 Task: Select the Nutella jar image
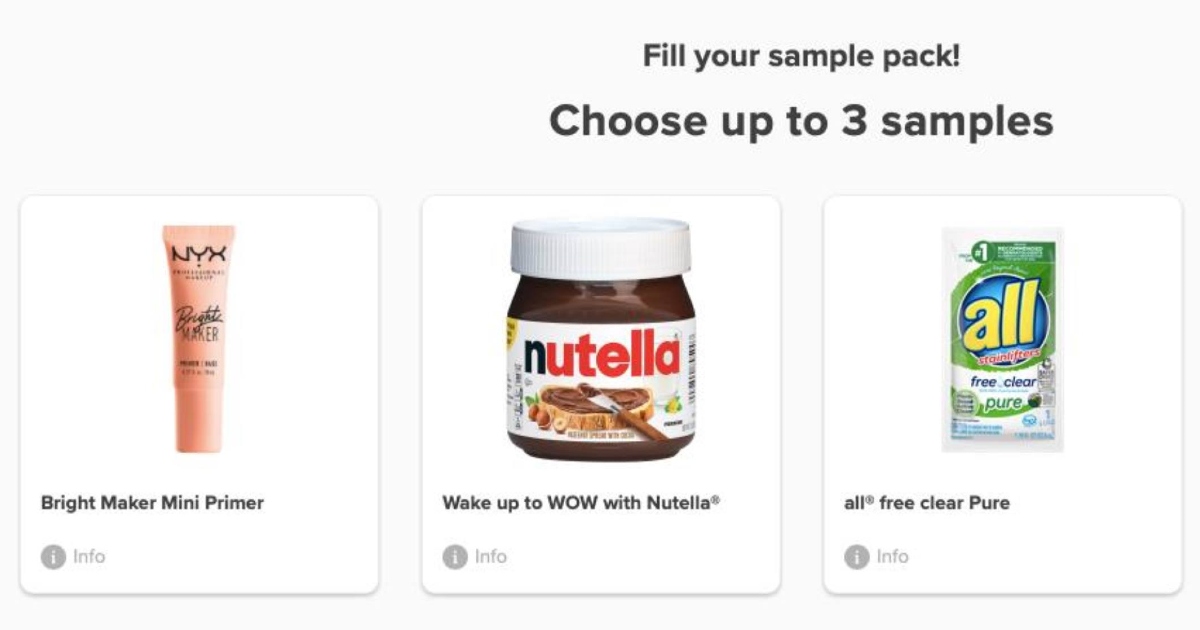[x=601, y=339]
